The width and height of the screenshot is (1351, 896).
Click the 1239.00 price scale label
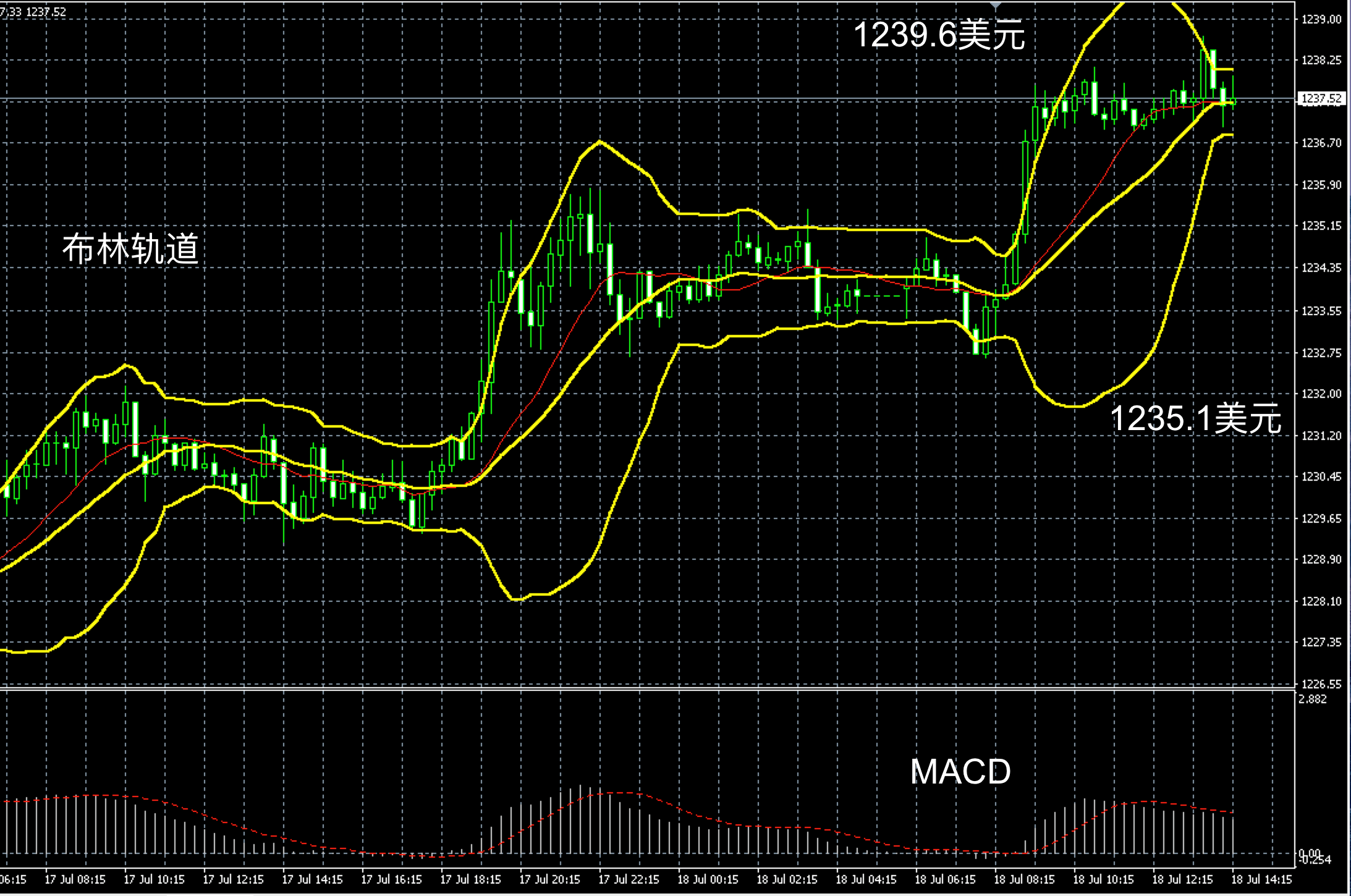1321,19
